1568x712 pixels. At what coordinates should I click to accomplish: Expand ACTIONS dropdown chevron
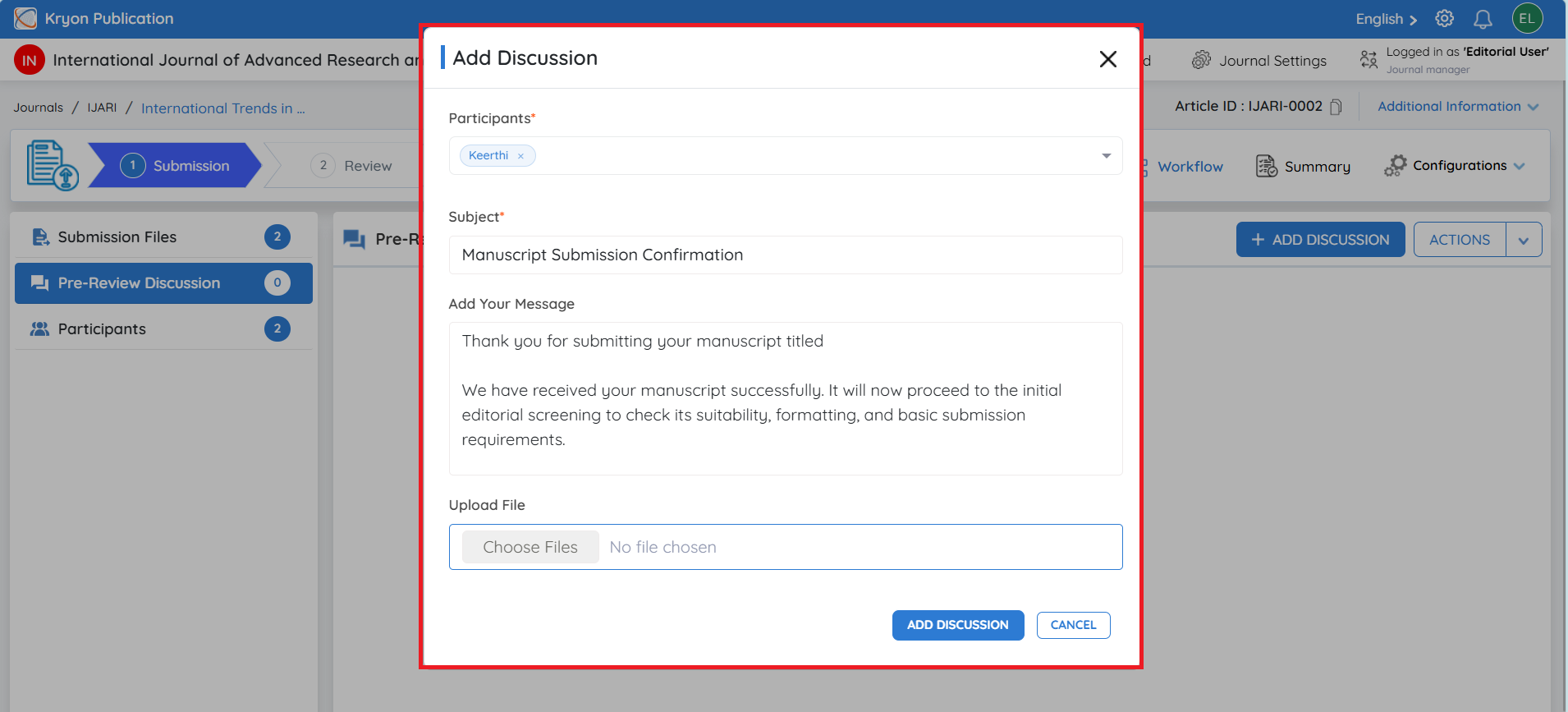pos(1524,241)
